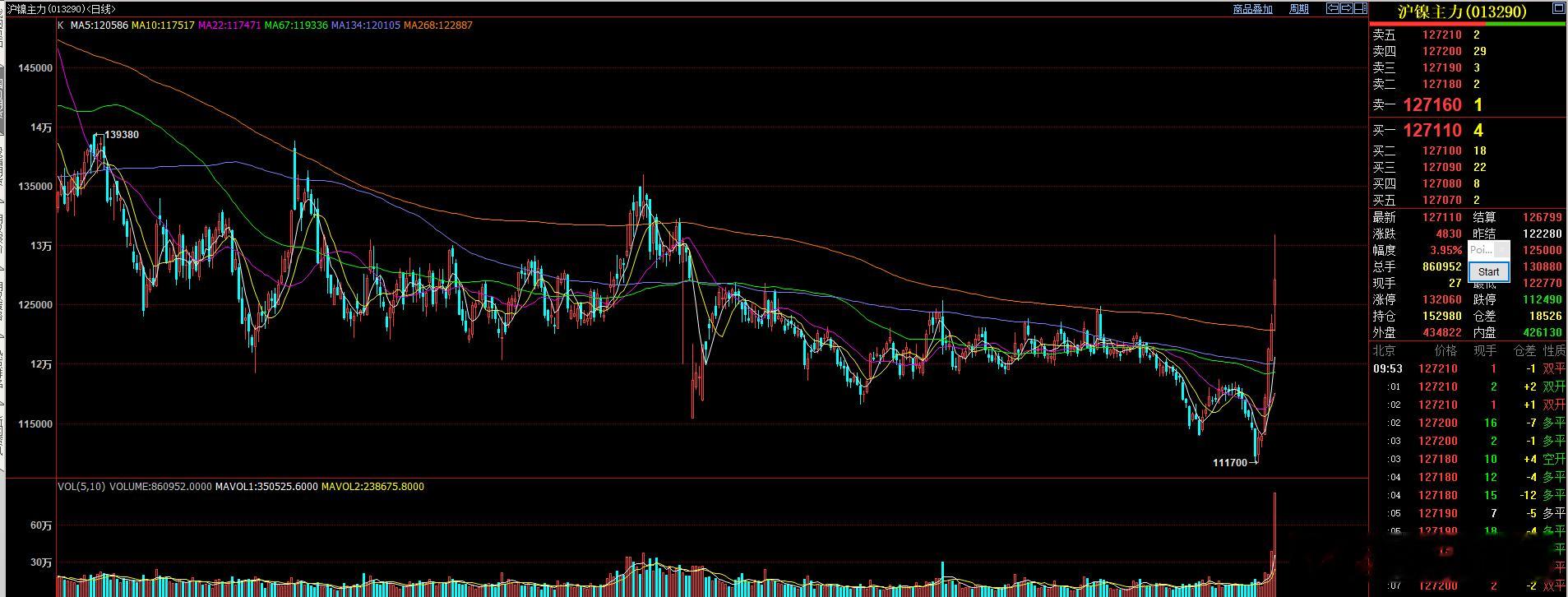Click the 持仓 value 152980

click(x=1442, y=317)
